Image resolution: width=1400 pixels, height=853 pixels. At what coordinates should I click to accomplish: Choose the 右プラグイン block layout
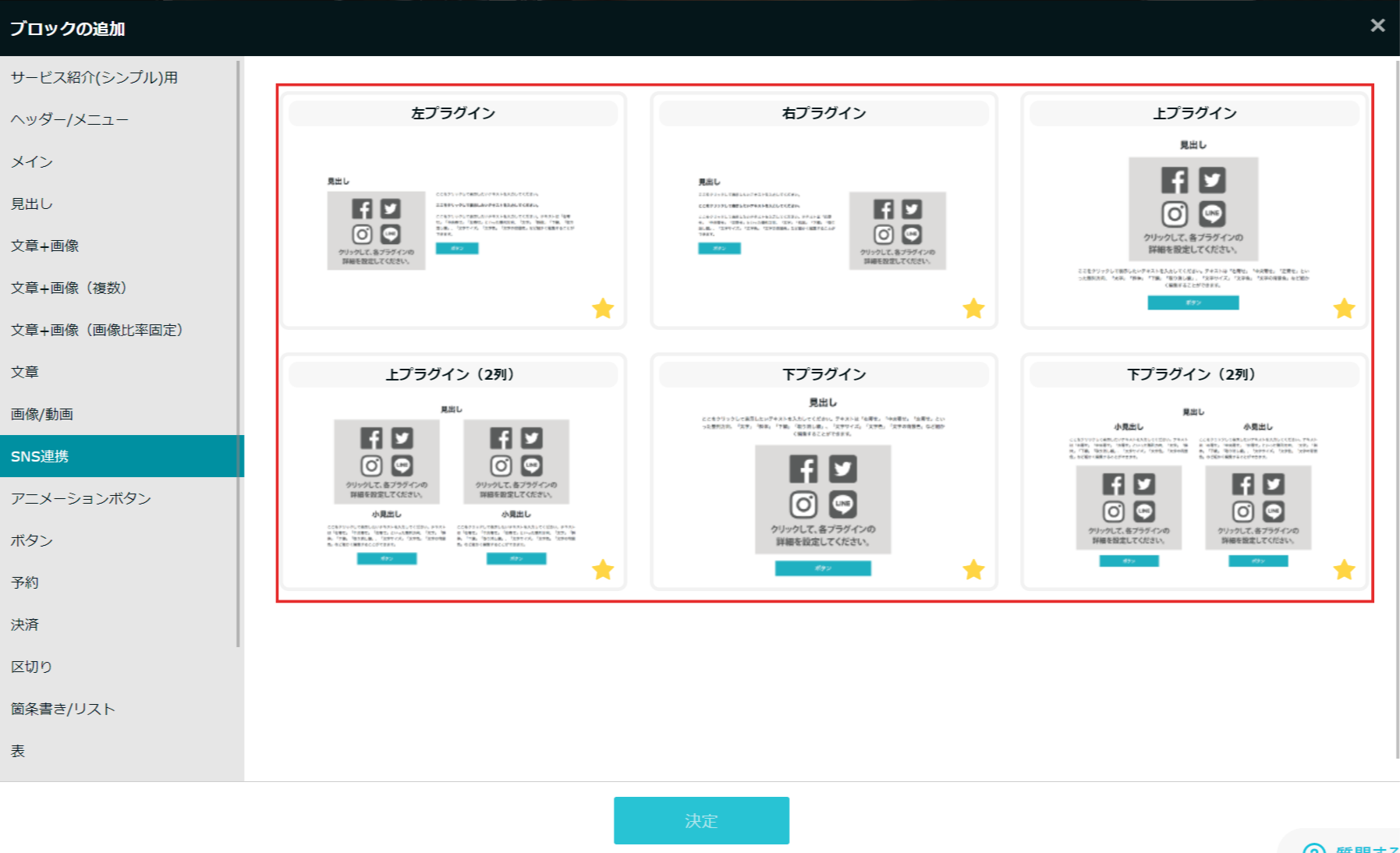point(824,211)
